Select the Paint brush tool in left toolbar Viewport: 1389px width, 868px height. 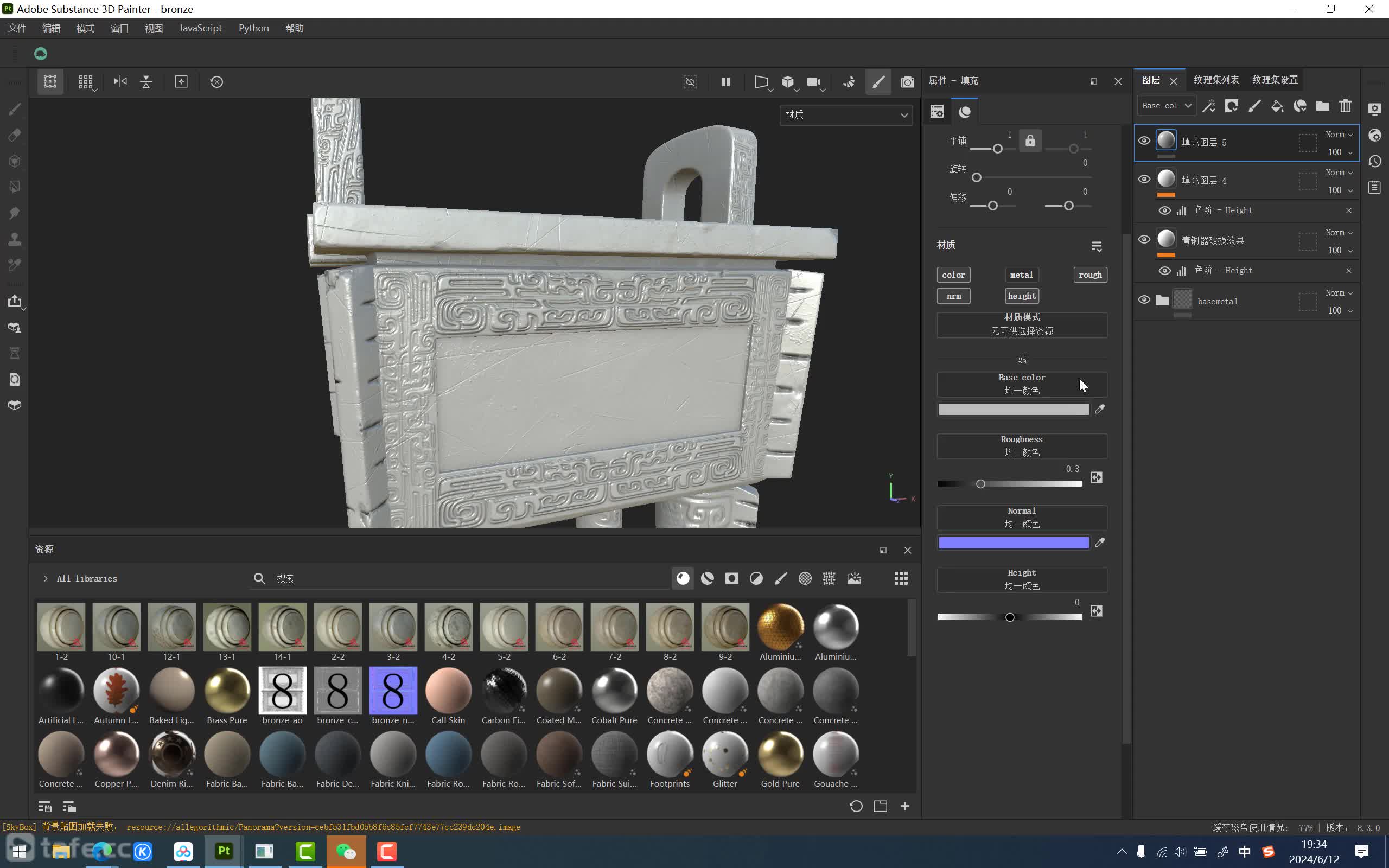[15, 108]
